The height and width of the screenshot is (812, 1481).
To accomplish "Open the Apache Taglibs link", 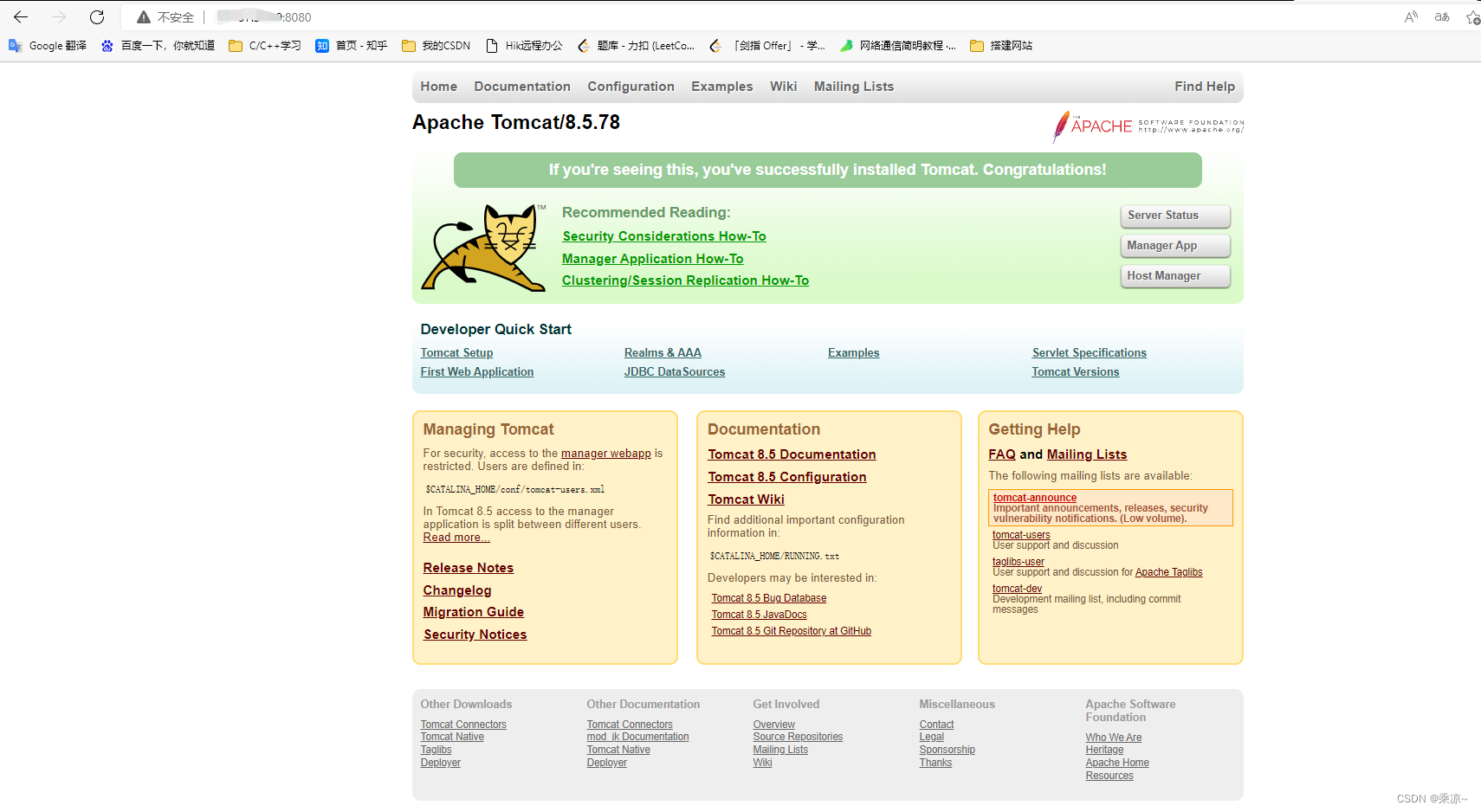I will click(1169, 572).
